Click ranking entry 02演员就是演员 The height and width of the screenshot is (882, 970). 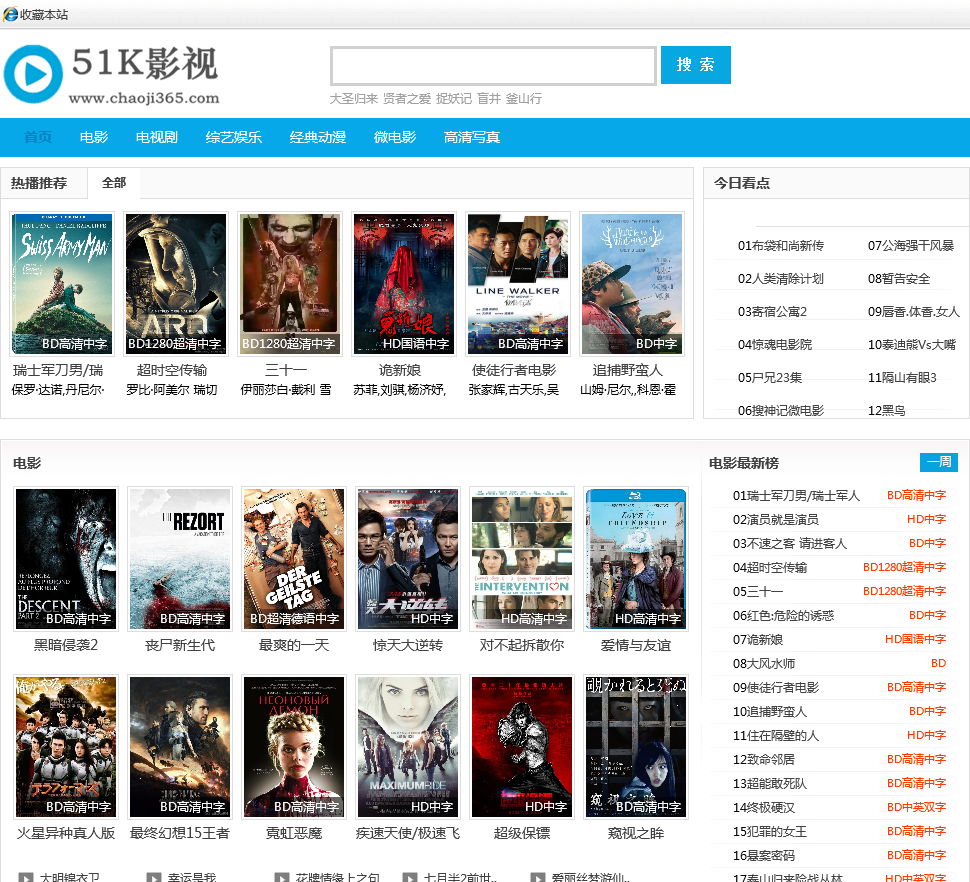tap(776, 520)
